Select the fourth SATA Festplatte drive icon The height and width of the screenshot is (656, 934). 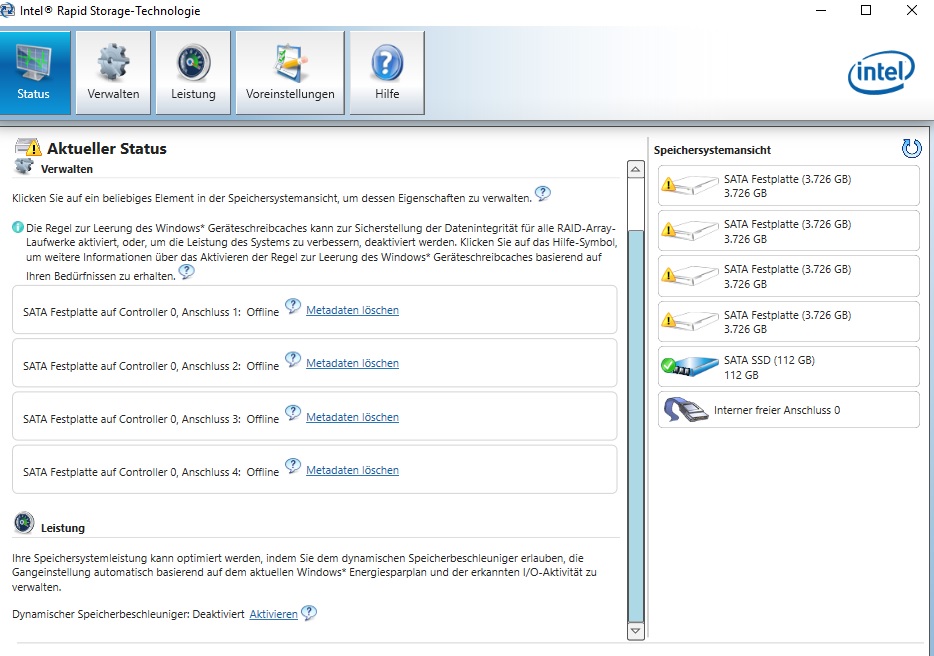[689, 321]
